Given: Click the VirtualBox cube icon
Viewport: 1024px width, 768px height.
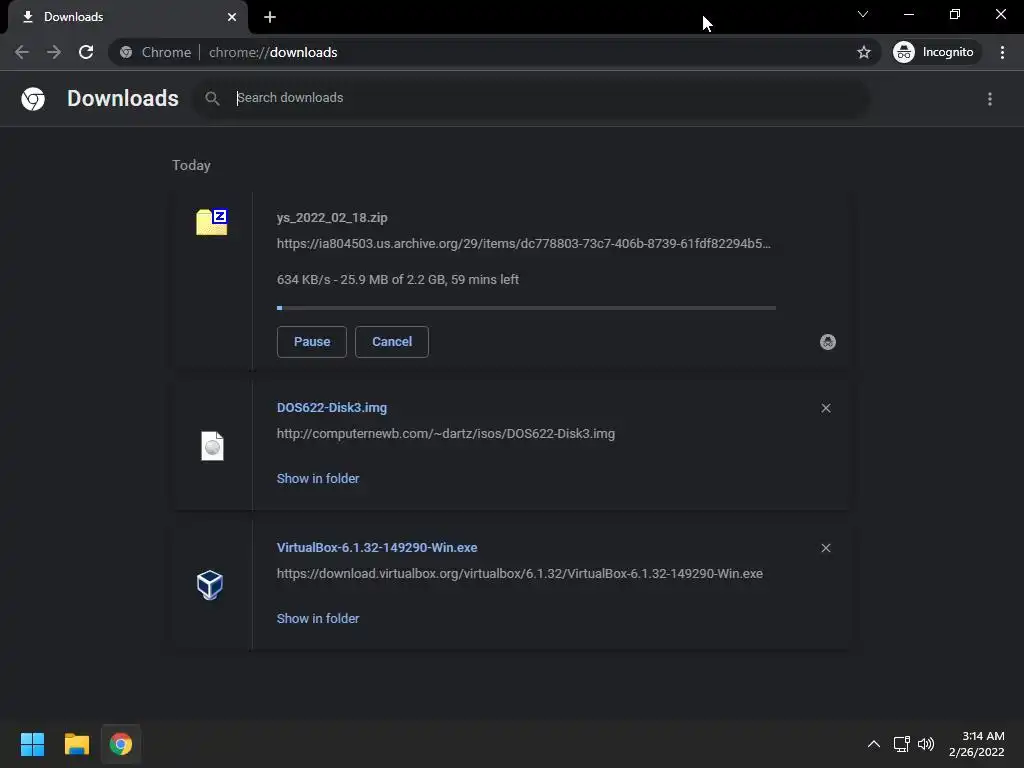Looking at the screenshot, I should click(x=210, y=585).
